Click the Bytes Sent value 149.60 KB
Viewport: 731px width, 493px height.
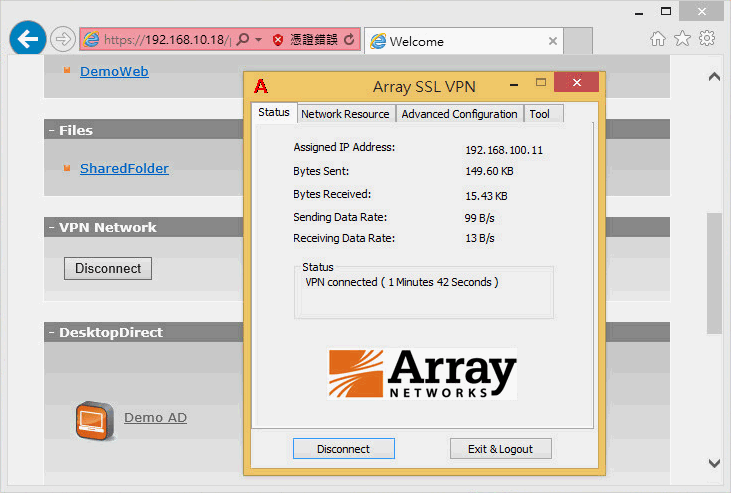pos(489,171)
